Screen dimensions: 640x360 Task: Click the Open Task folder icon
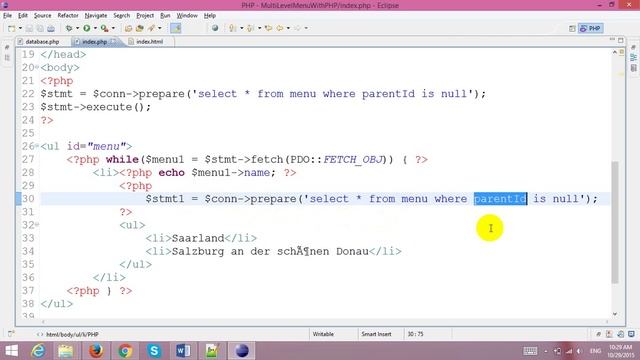(140, 28)
